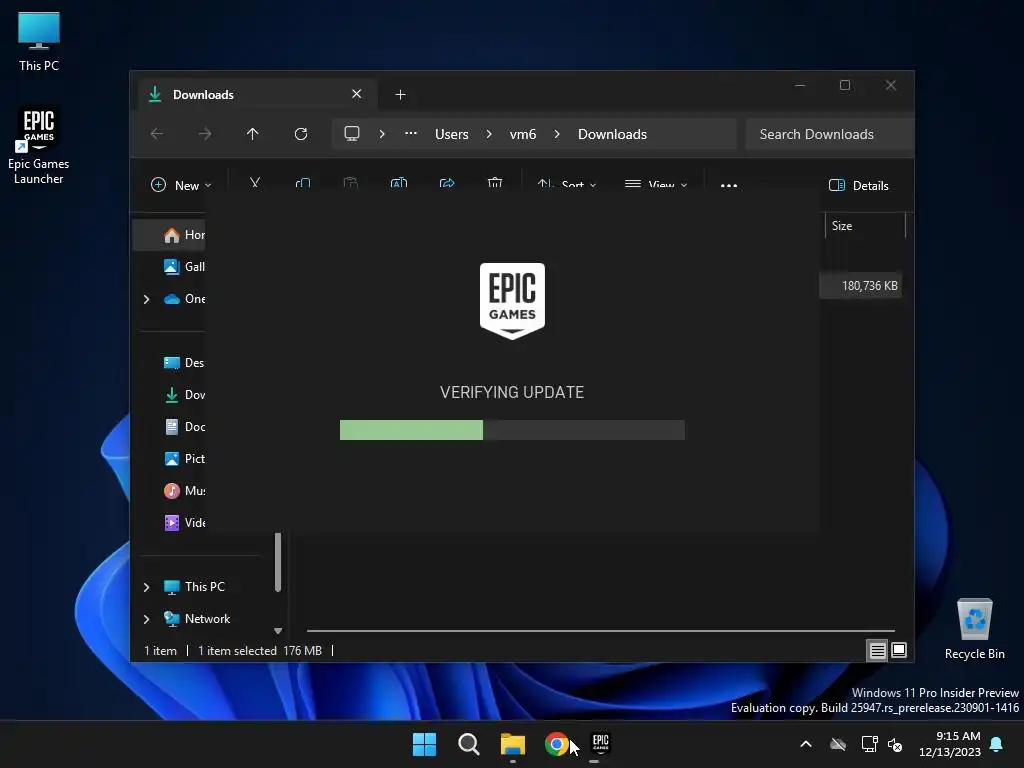
Task: Open the New dropdown menu
Action: pos(181,185)
